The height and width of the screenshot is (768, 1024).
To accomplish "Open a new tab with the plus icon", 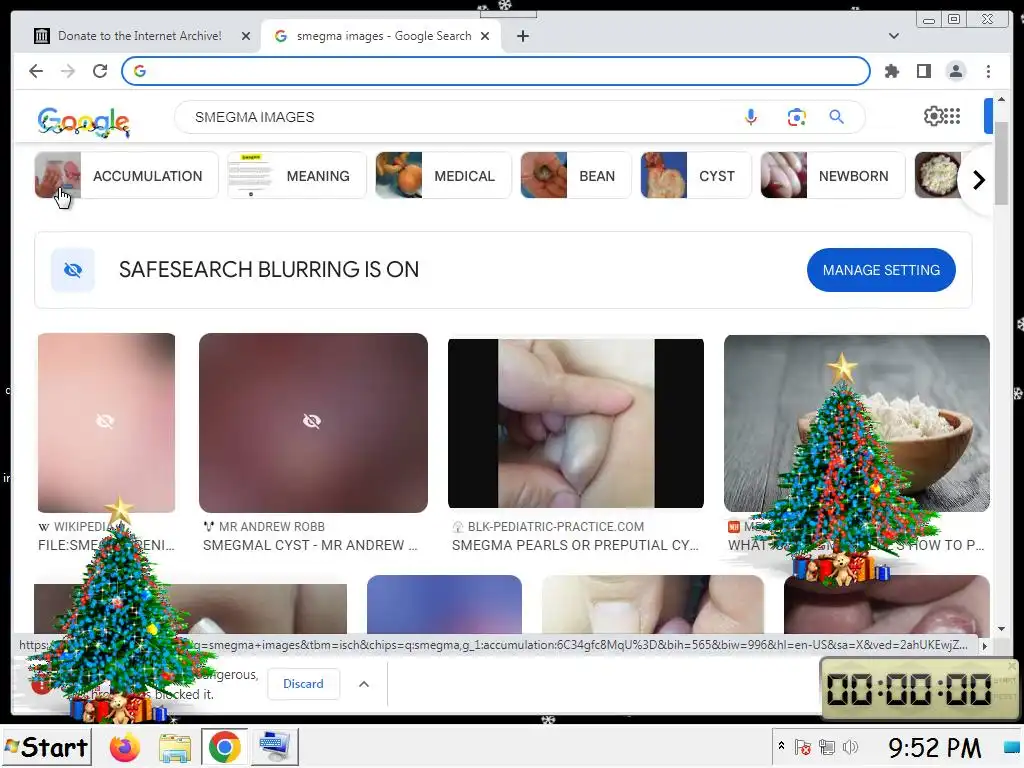I will pos(522,36).
